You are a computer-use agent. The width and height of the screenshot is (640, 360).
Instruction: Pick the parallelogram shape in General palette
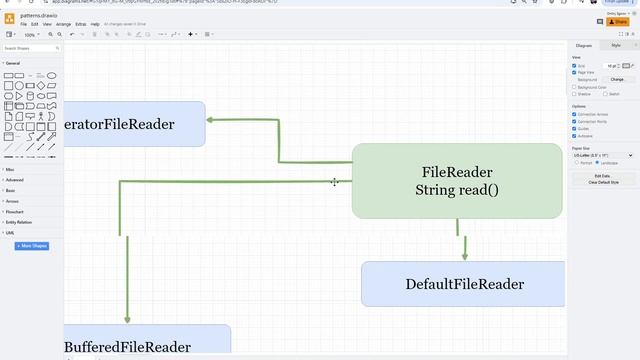tap(51, 86)
